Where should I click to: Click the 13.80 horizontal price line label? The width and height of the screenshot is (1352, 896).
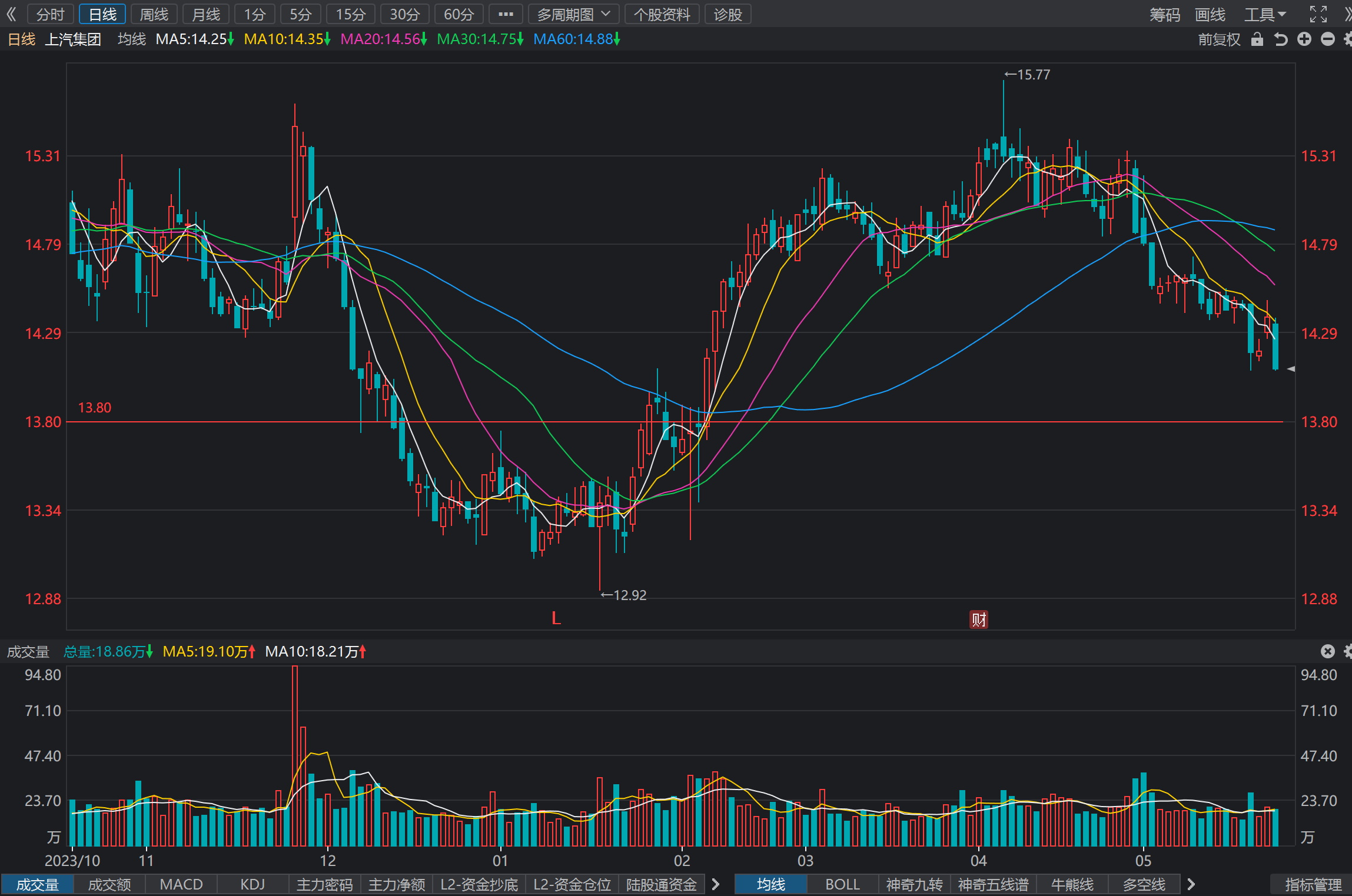point(95,408)
